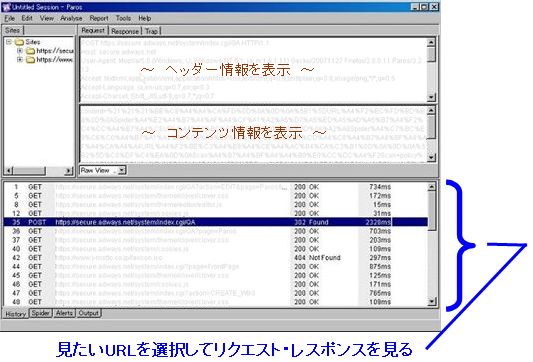Select history row 1 GET 734ms

(216, 187)
